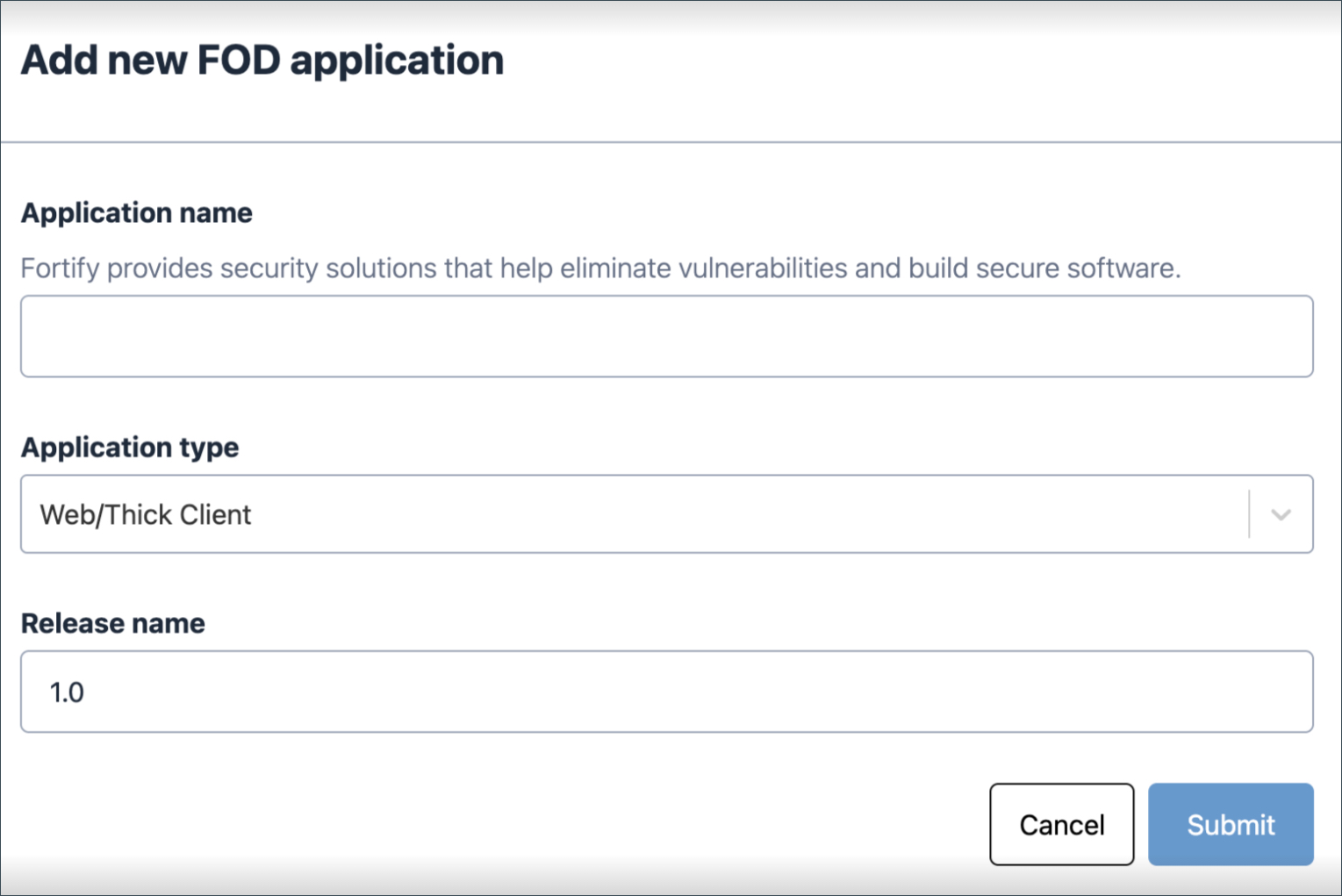Focus the Release name field containing 1.0
Image resolution: width=1342 pixels, height=896 pixels.
click(666, 692)
